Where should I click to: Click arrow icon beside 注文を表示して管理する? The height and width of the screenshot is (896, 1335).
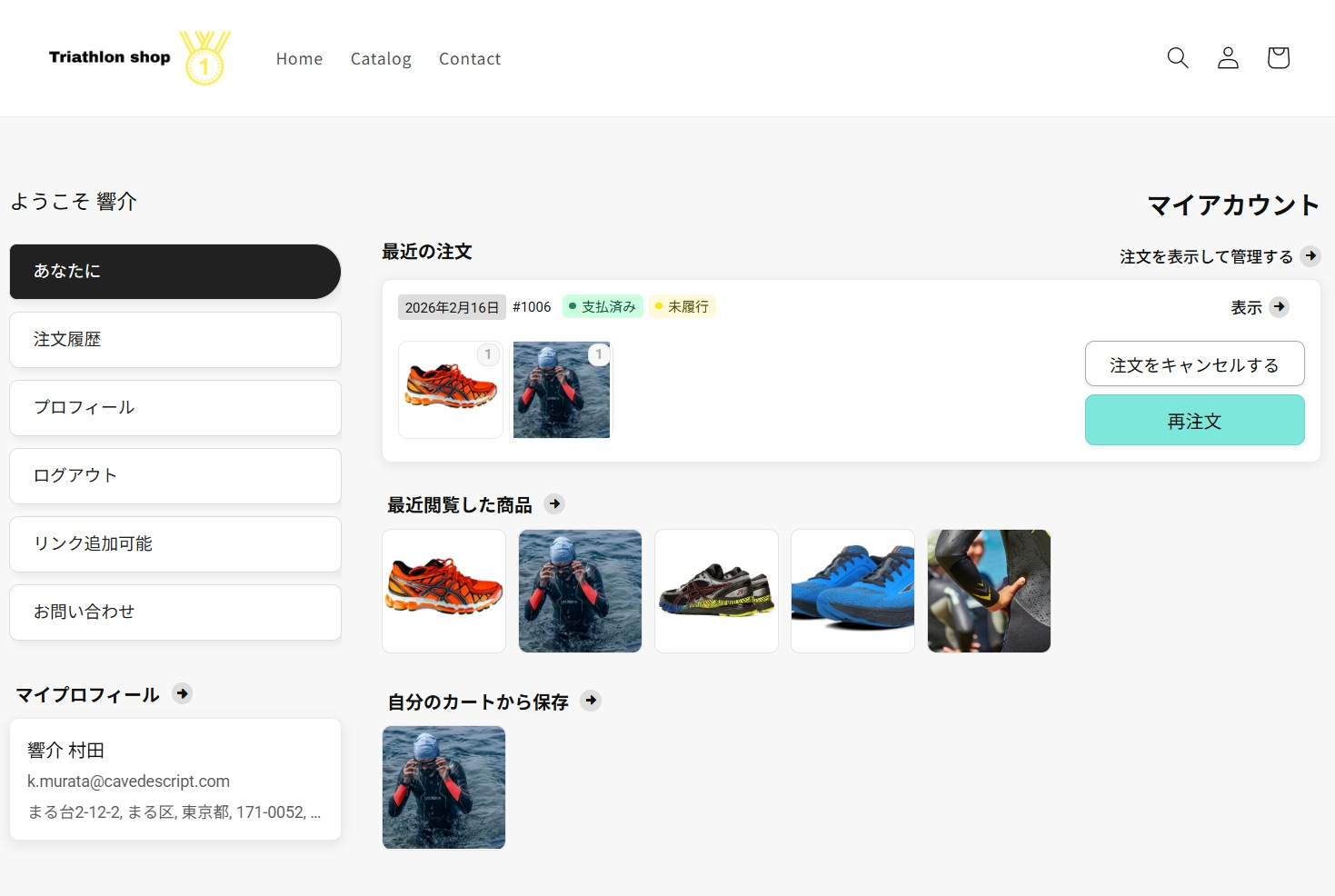pyautogui.click(x=1310, y=256)
